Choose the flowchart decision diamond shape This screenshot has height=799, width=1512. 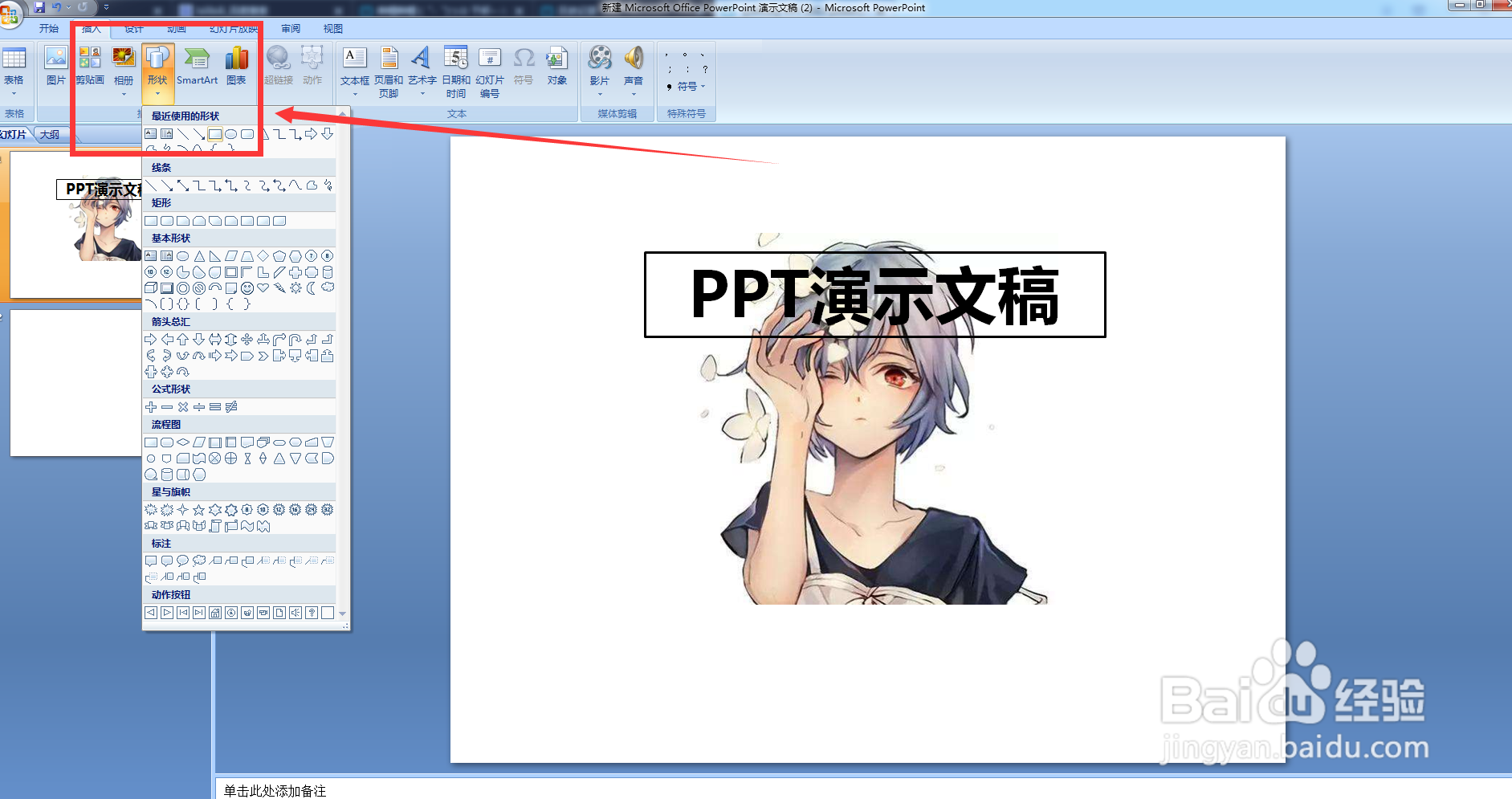[183, 442]
